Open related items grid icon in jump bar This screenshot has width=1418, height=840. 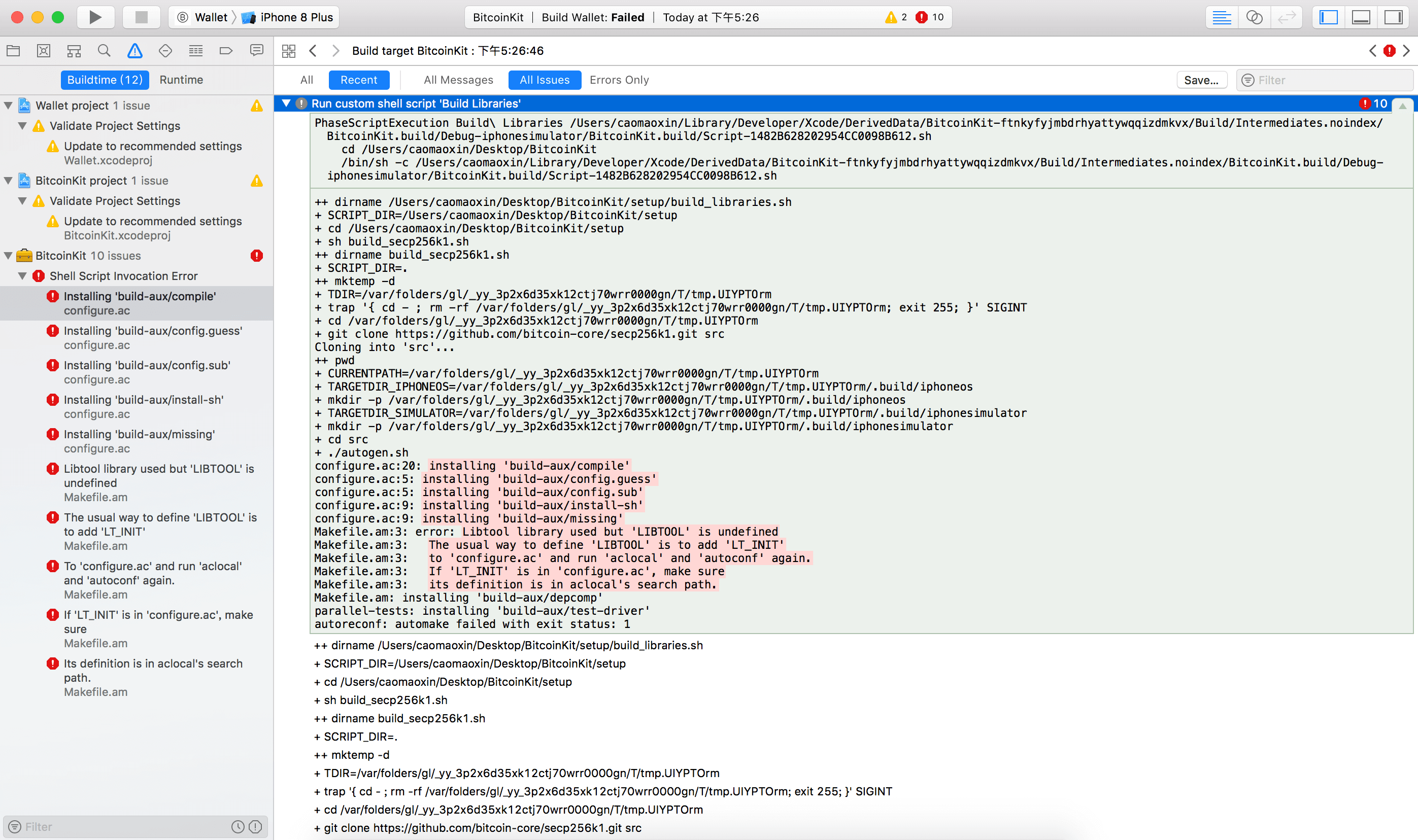point(289,51)
